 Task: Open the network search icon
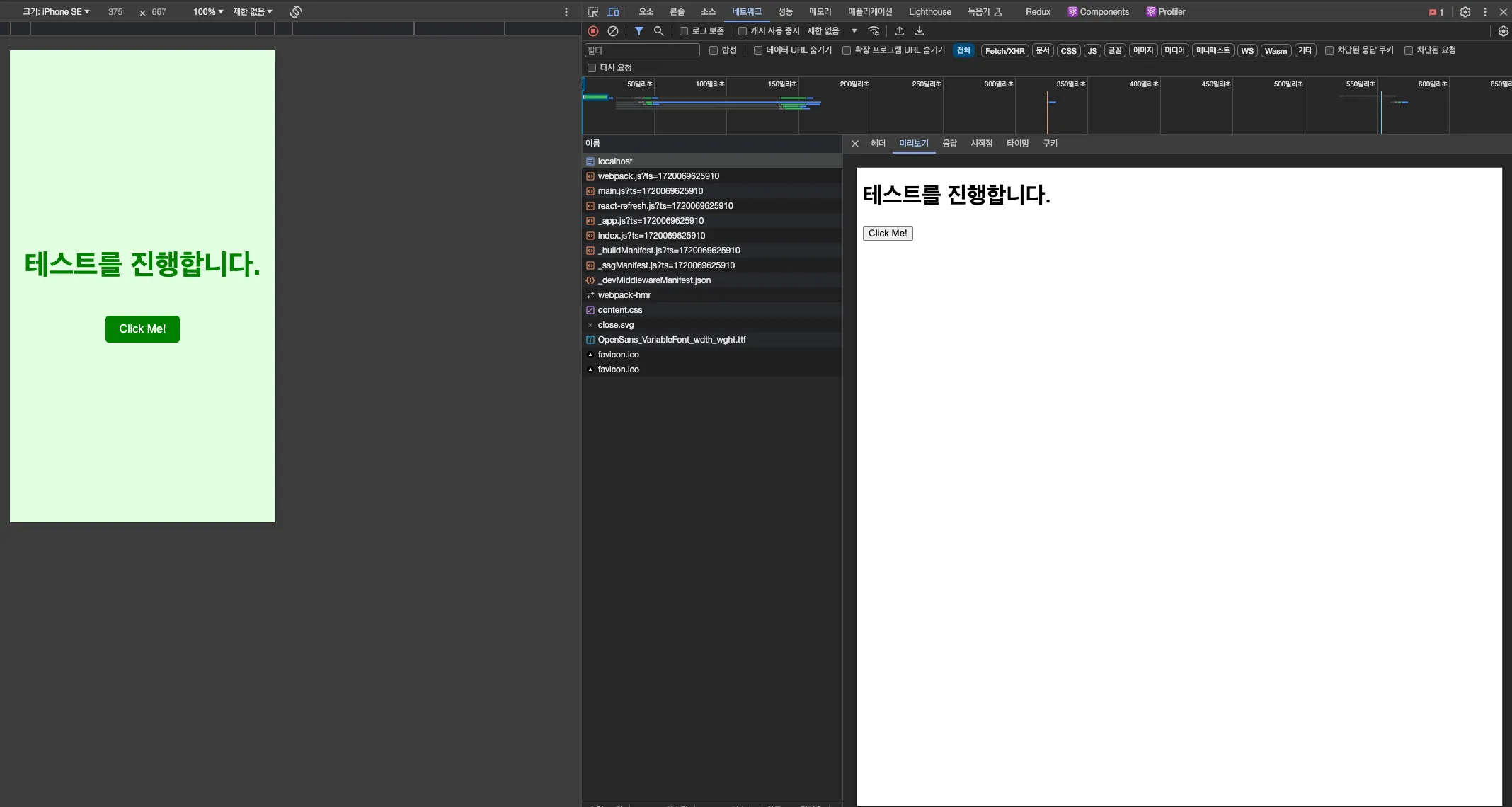(658, 31)
